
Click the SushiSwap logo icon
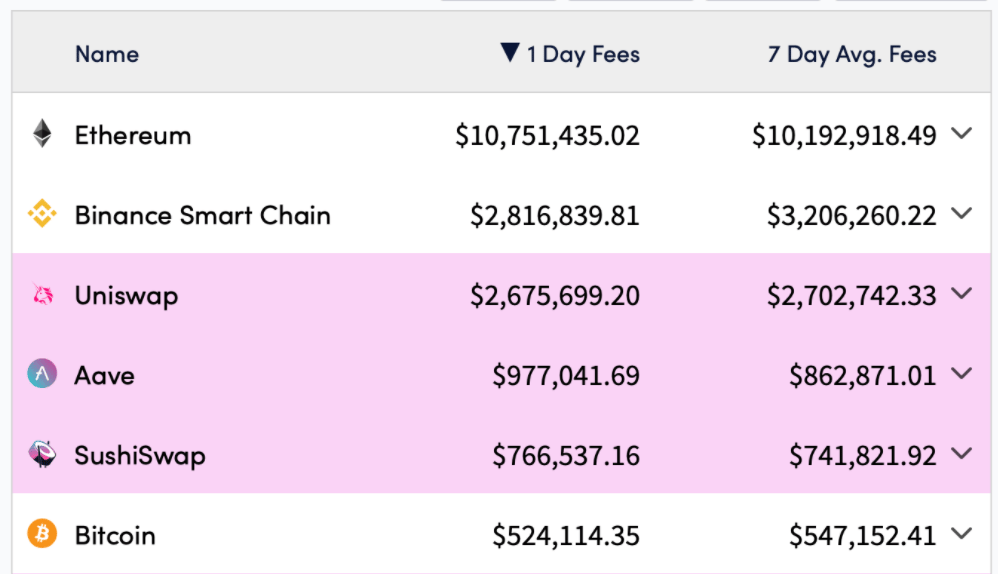42,455
